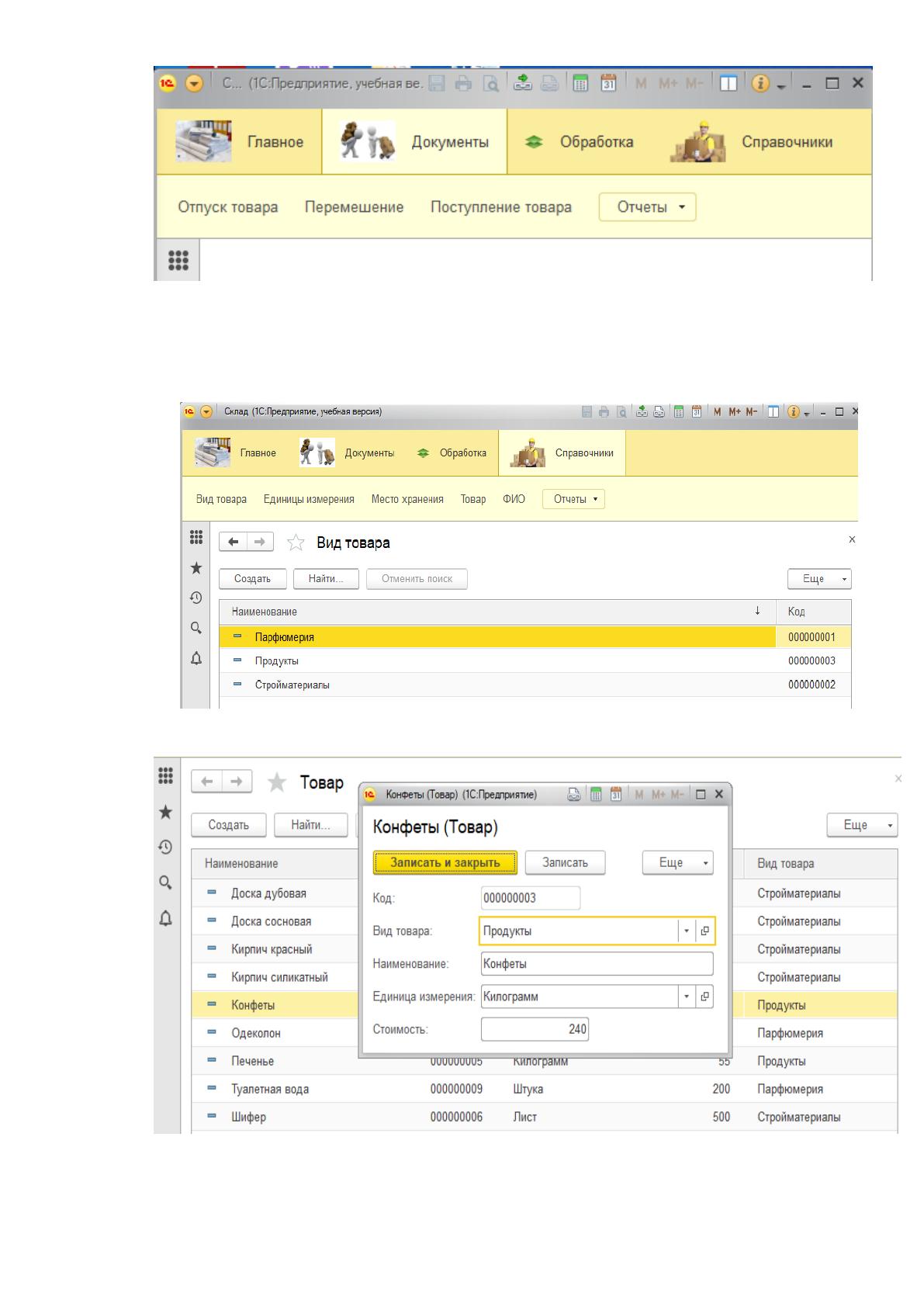Expand Вид товара dropdown in Конфеты form
924x1307 pixels.
687,931
